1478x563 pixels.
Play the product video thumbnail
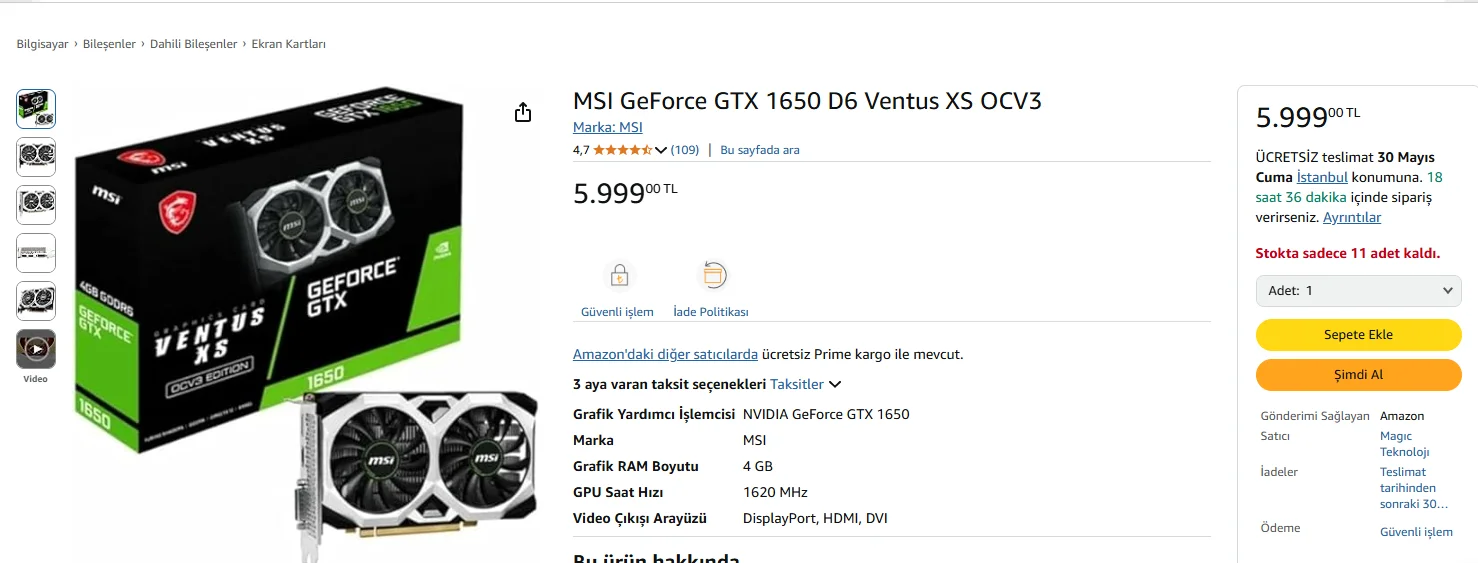point(36,349)
